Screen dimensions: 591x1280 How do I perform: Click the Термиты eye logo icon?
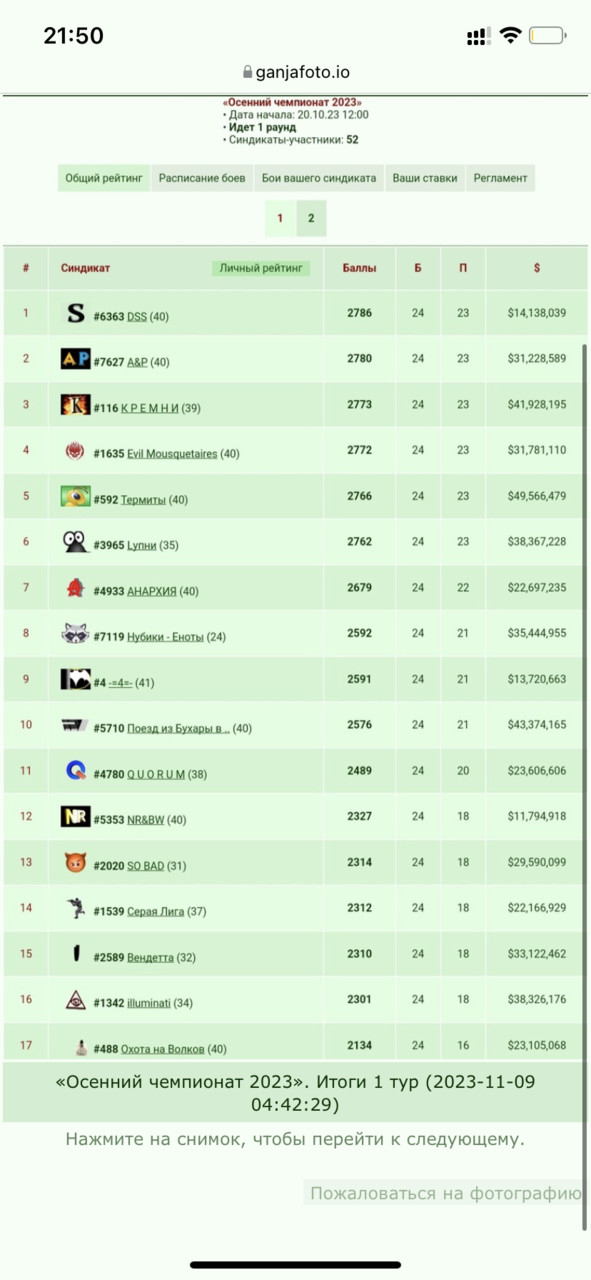point(76,497)
